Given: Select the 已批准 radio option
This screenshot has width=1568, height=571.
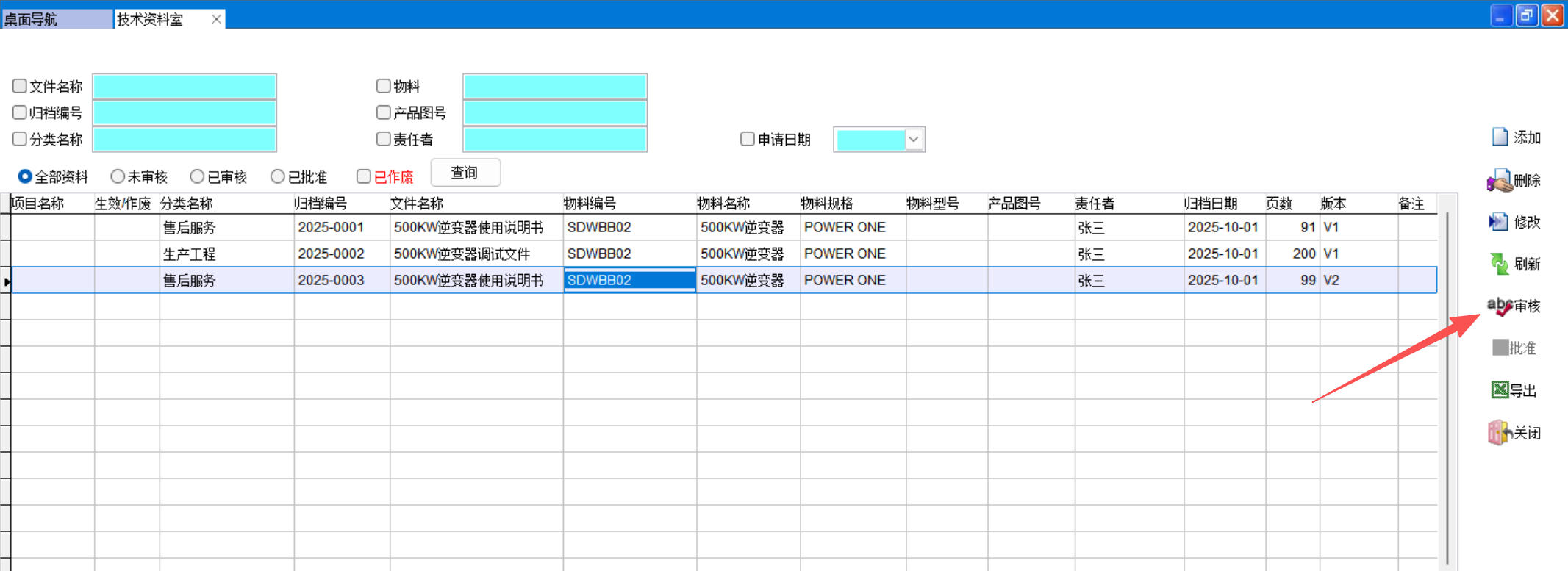Looking at the screenshot, I should point(277,176).
